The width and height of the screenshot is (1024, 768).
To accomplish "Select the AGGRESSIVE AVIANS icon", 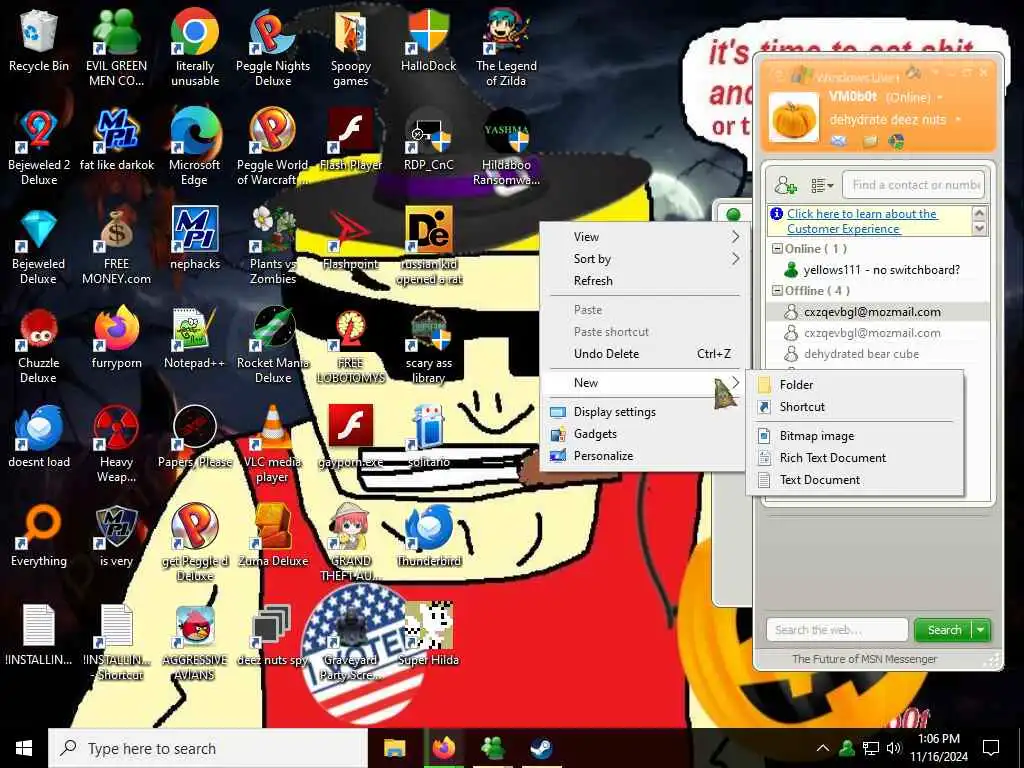I will (195, 641).
